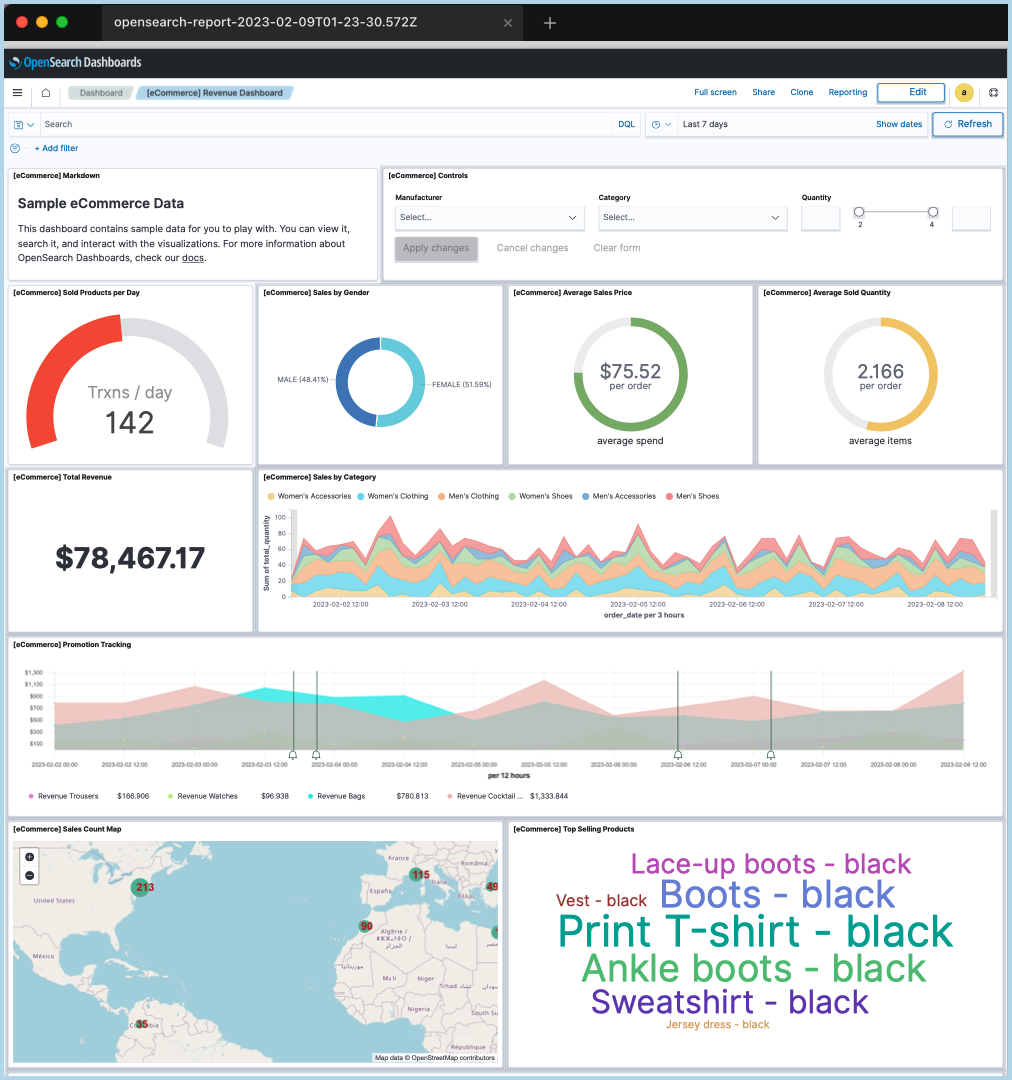Zoom in on the Sales Count Map

click(30, 857)
